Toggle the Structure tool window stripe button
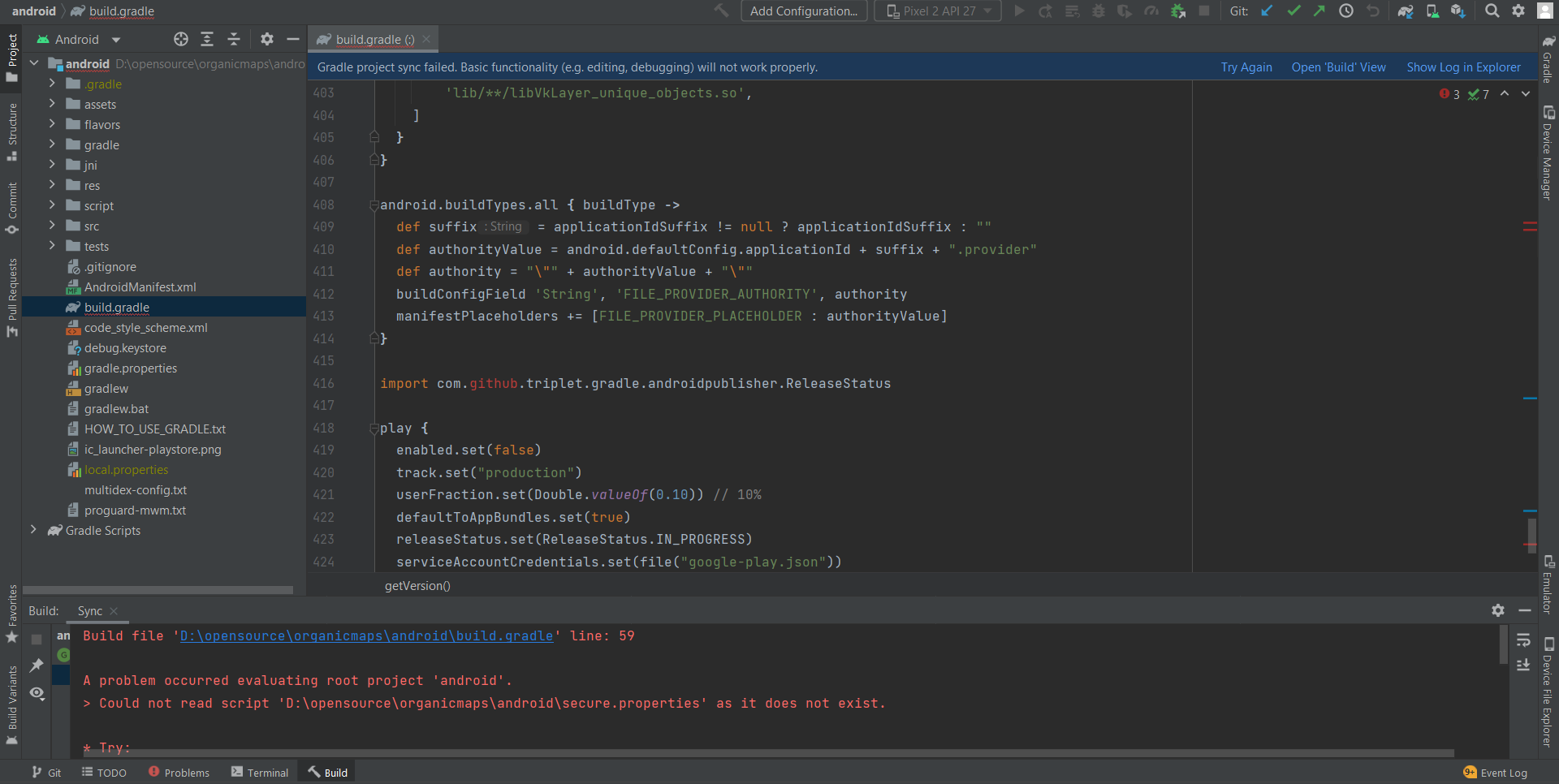Screen dimensions: 1559x784 pyautogui.click(x=11, y=131)
